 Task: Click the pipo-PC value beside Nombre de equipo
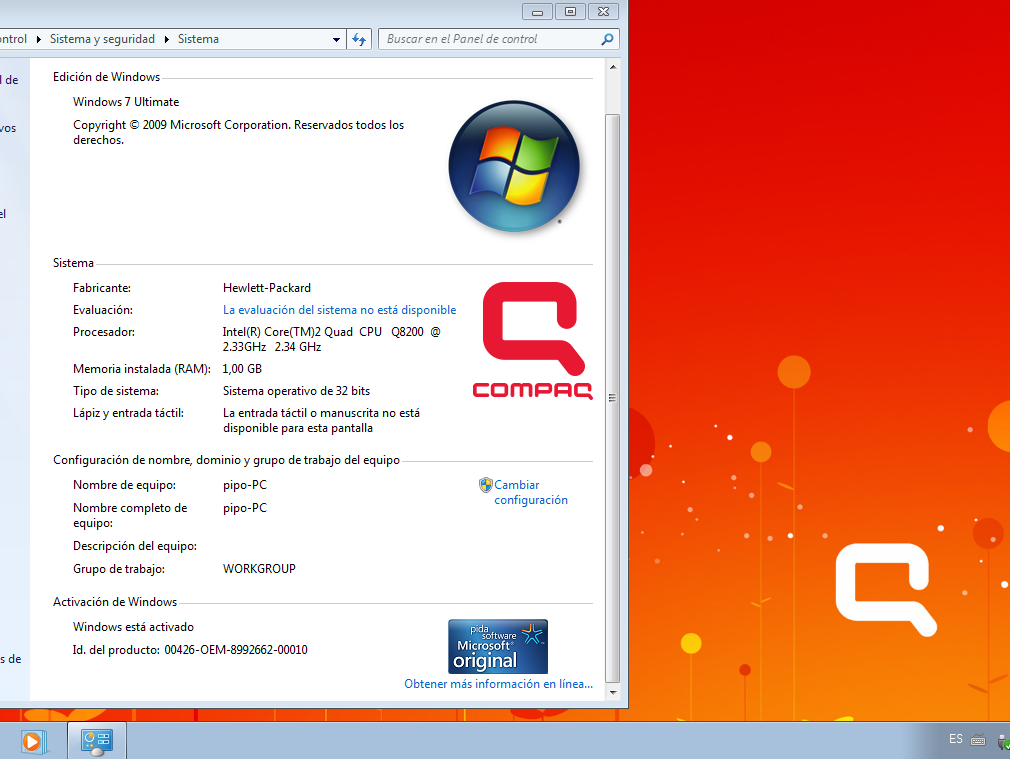click(245, 485)
